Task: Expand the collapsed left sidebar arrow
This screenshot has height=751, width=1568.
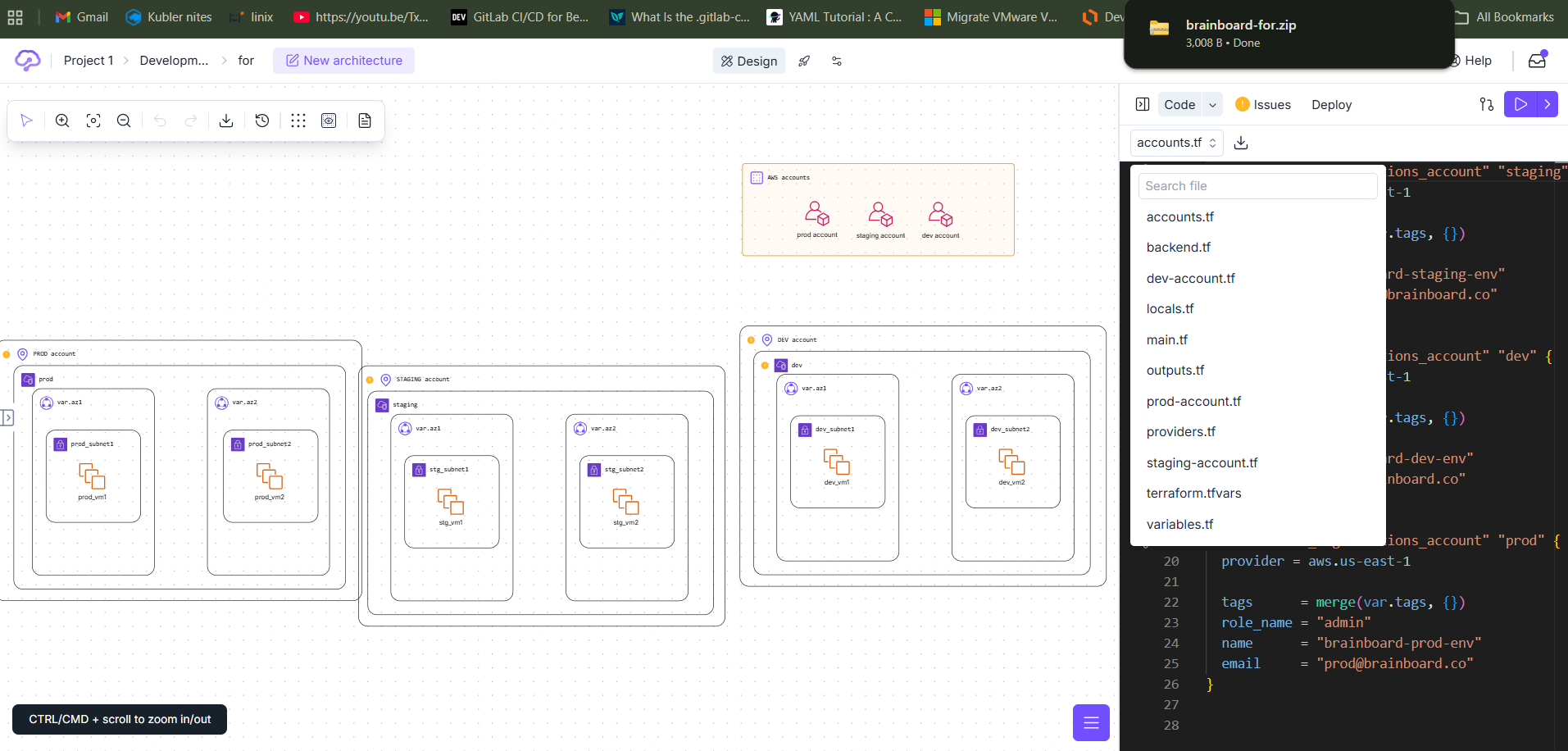Action: pos(7,417)
